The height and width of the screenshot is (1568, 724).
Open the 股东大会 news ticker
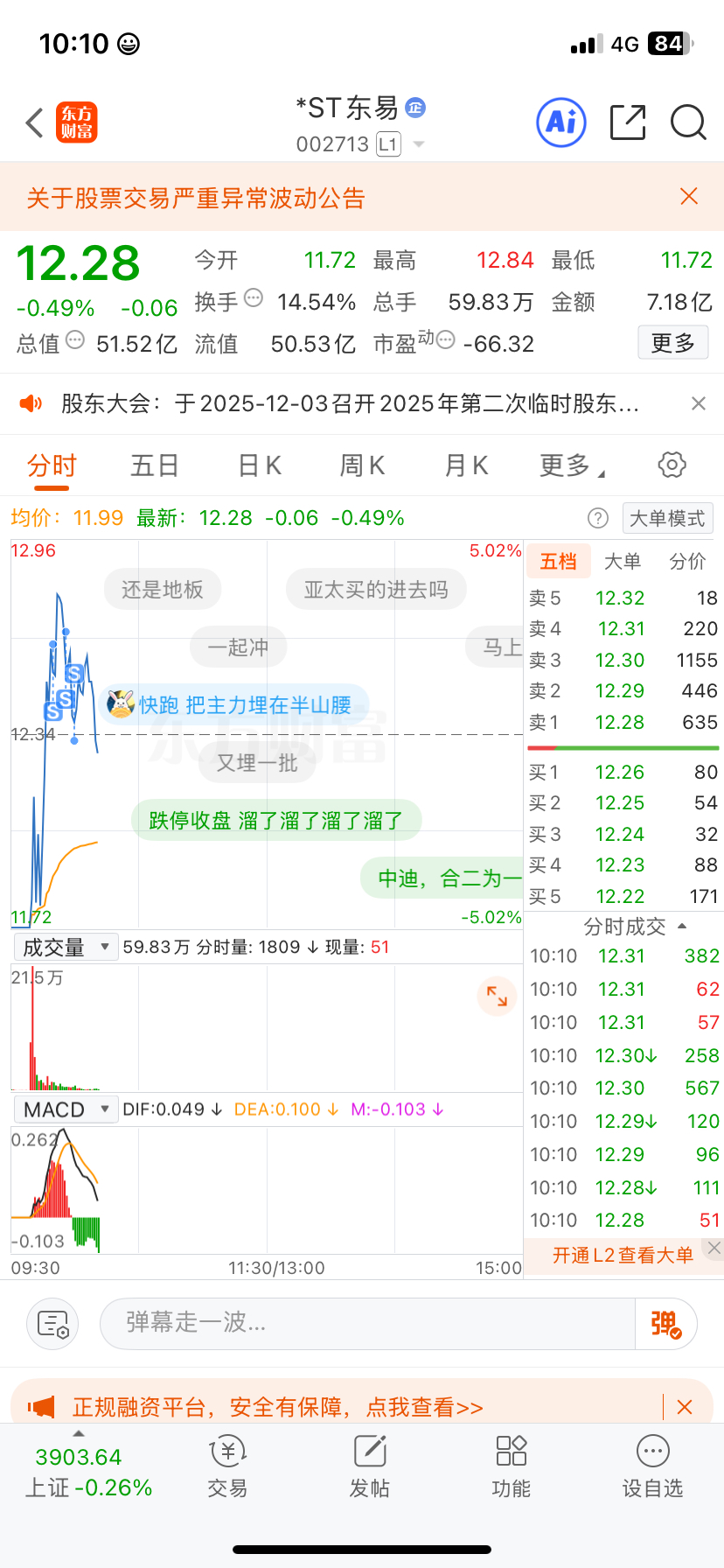coord(350,403)
